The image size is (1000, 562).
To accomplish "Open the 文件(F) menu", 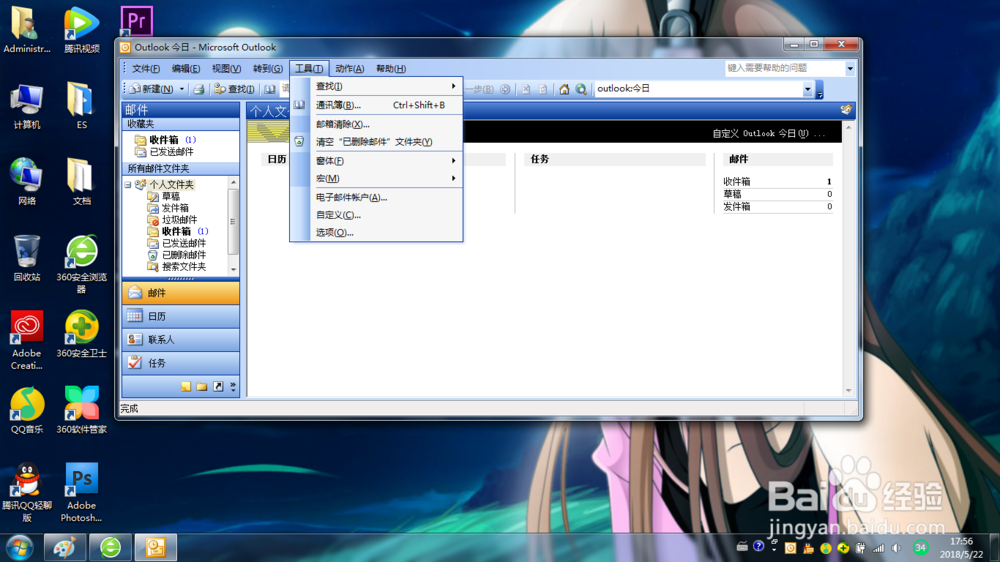I will tap(146, 68).
